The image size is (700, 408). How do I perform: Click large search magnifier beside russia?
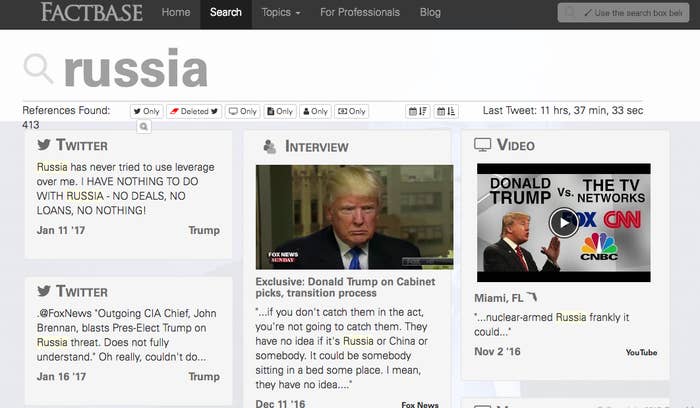coord(38,69)
